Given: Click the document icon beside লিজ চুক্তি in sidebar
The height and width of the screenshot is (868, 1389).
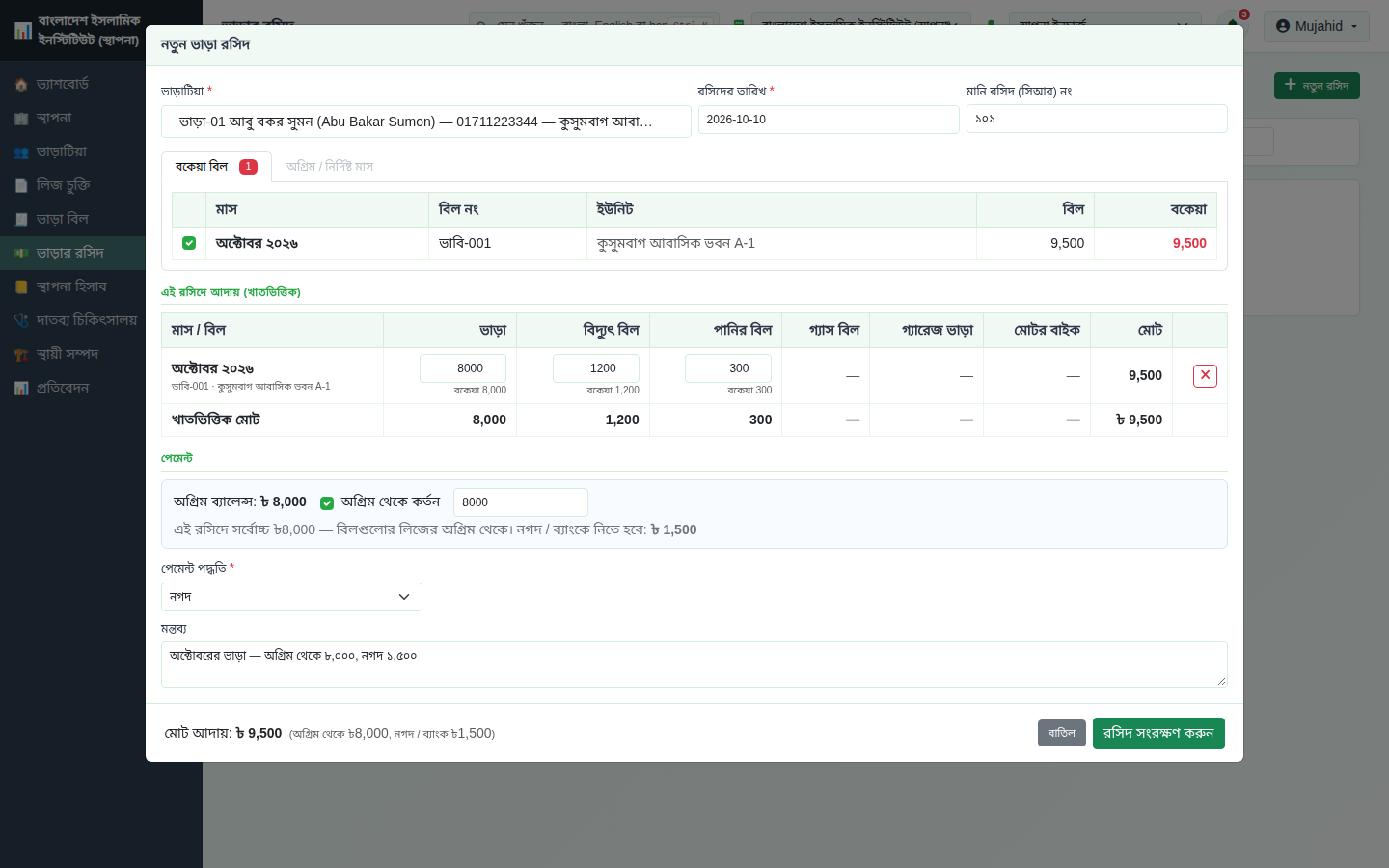Looking at the screenshot, I should coord(21,186).
